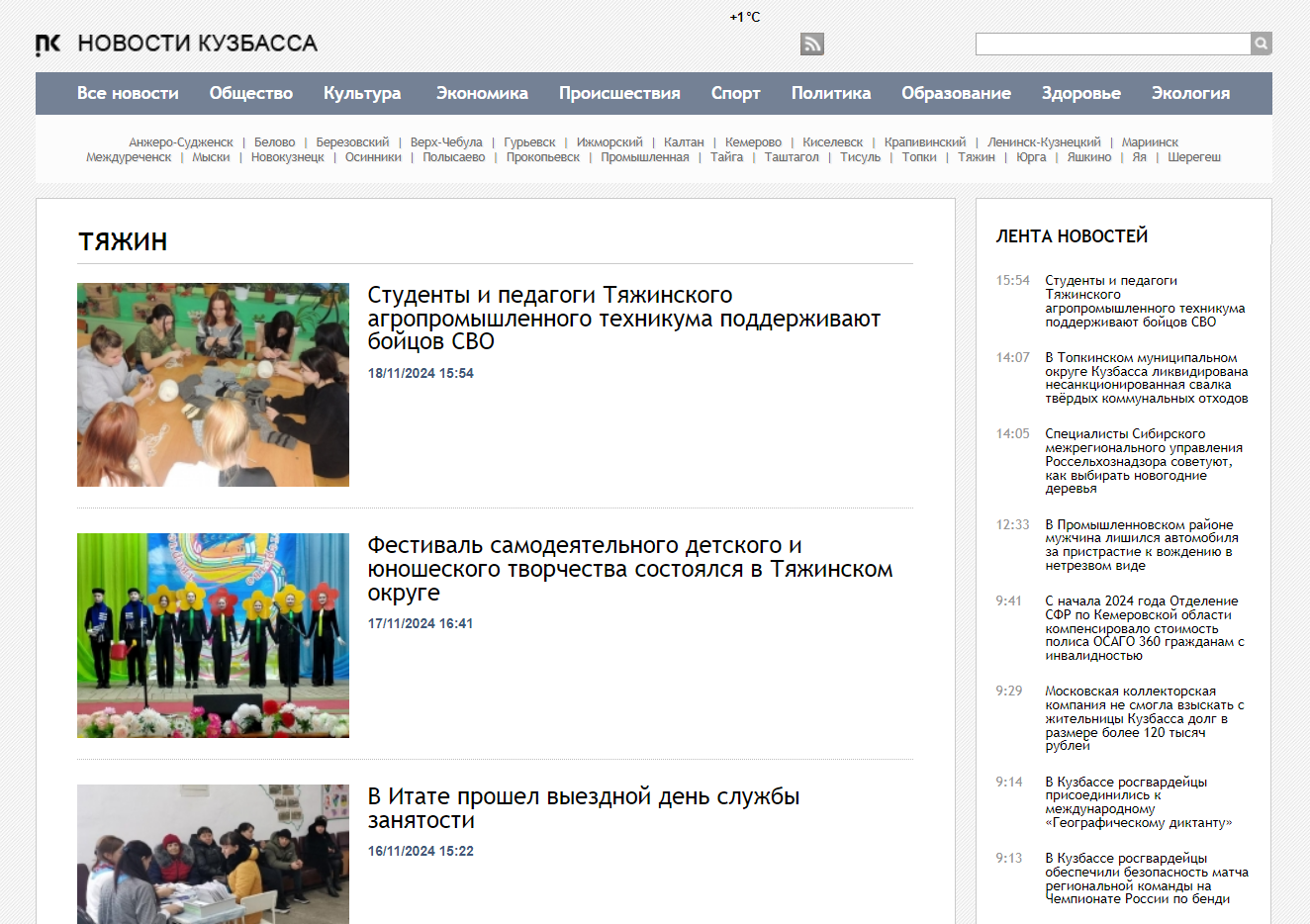The image size is (1310, 924).
Task: Choose the Кемерово city link
Action: point(753,142)
